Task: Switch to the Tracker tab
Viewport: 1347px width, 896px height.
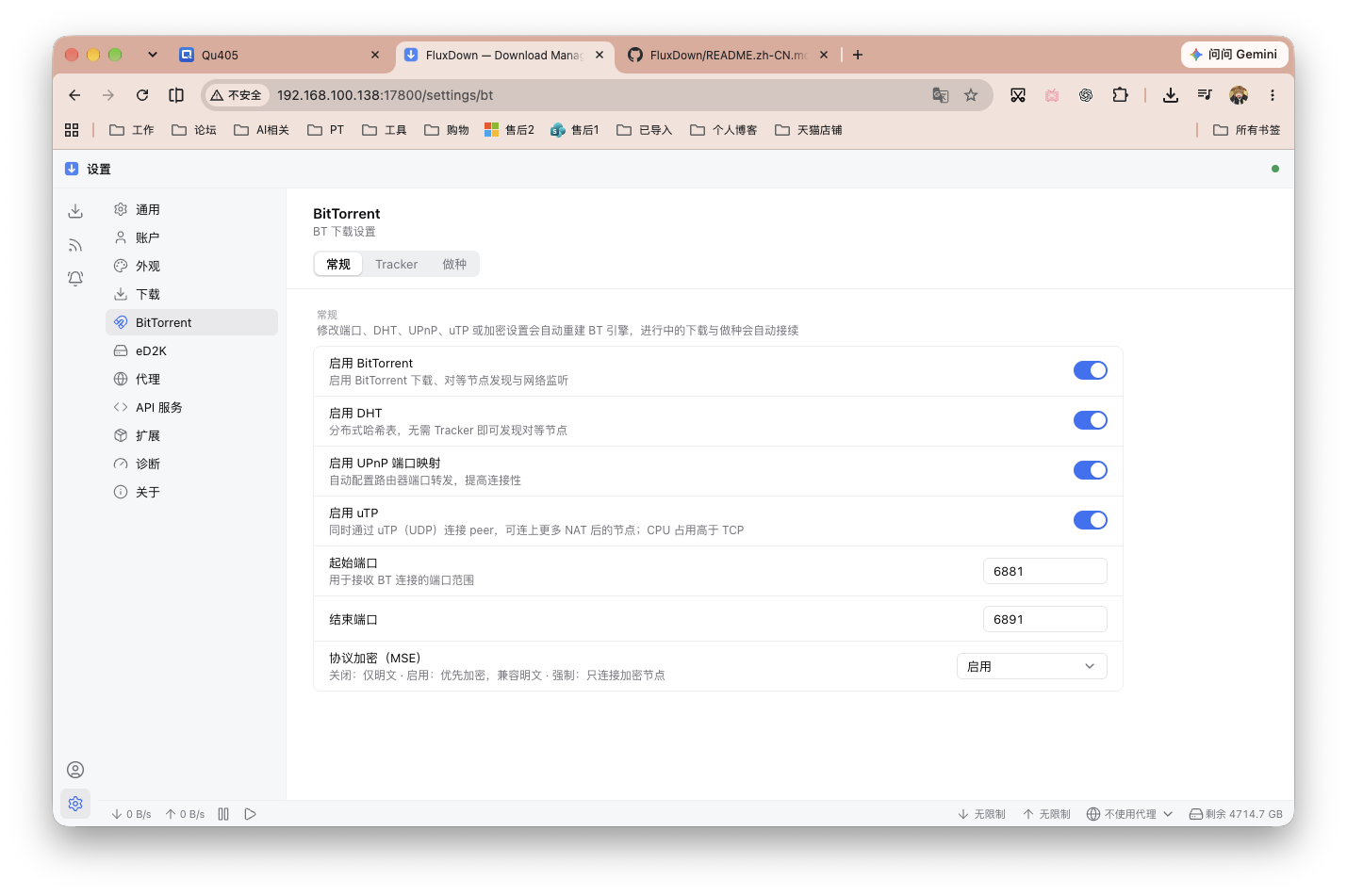Action: (x=396, y=265)
